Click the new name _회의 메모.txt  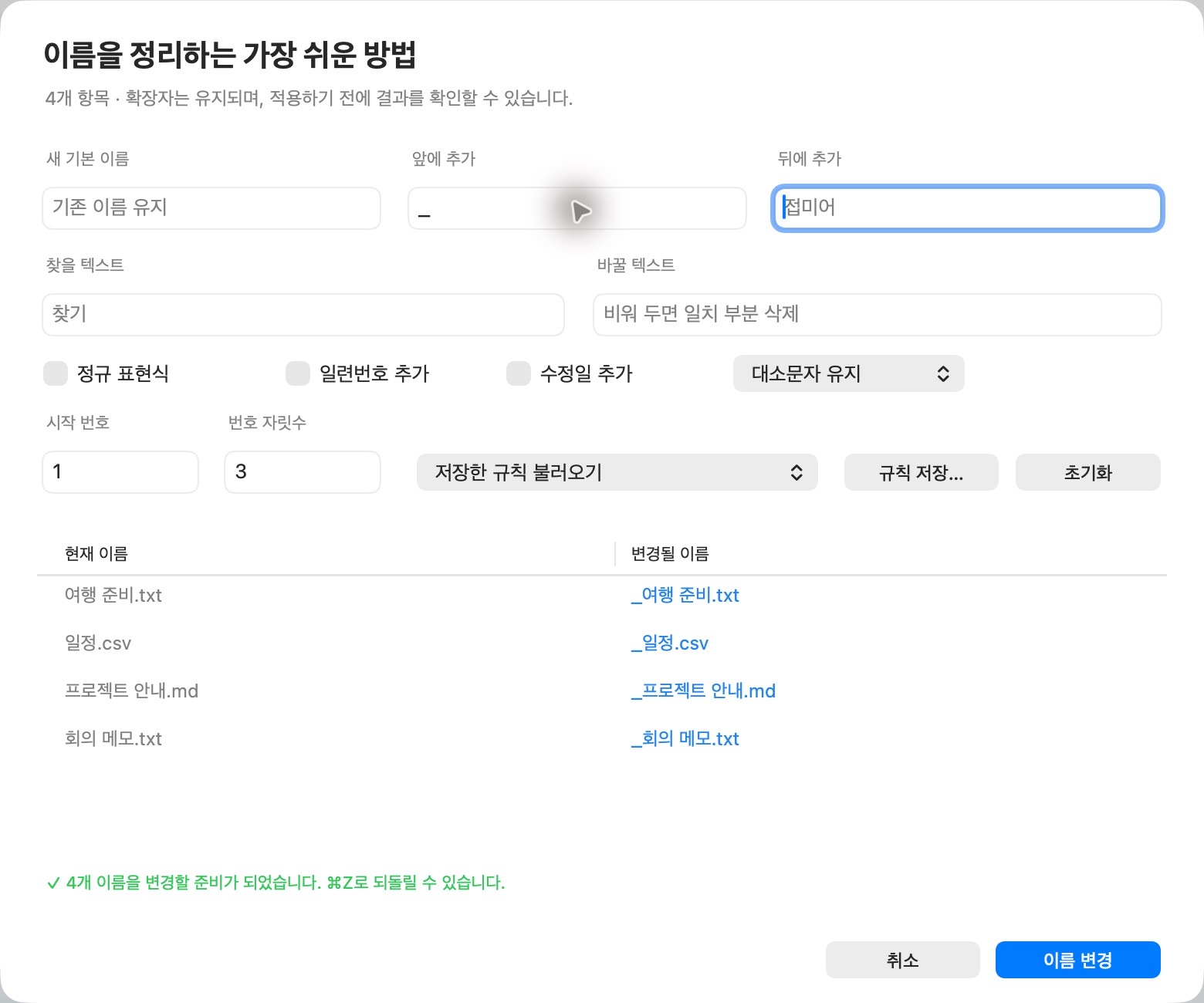point(685,739)
